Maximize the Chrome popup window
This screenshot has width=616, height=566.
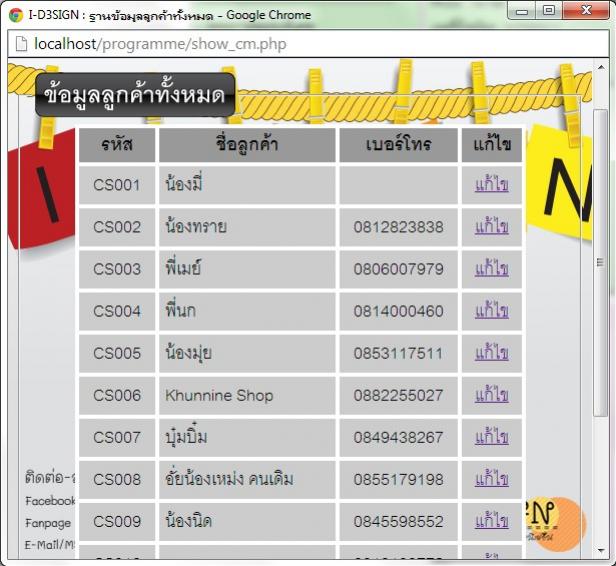(549, 11)
